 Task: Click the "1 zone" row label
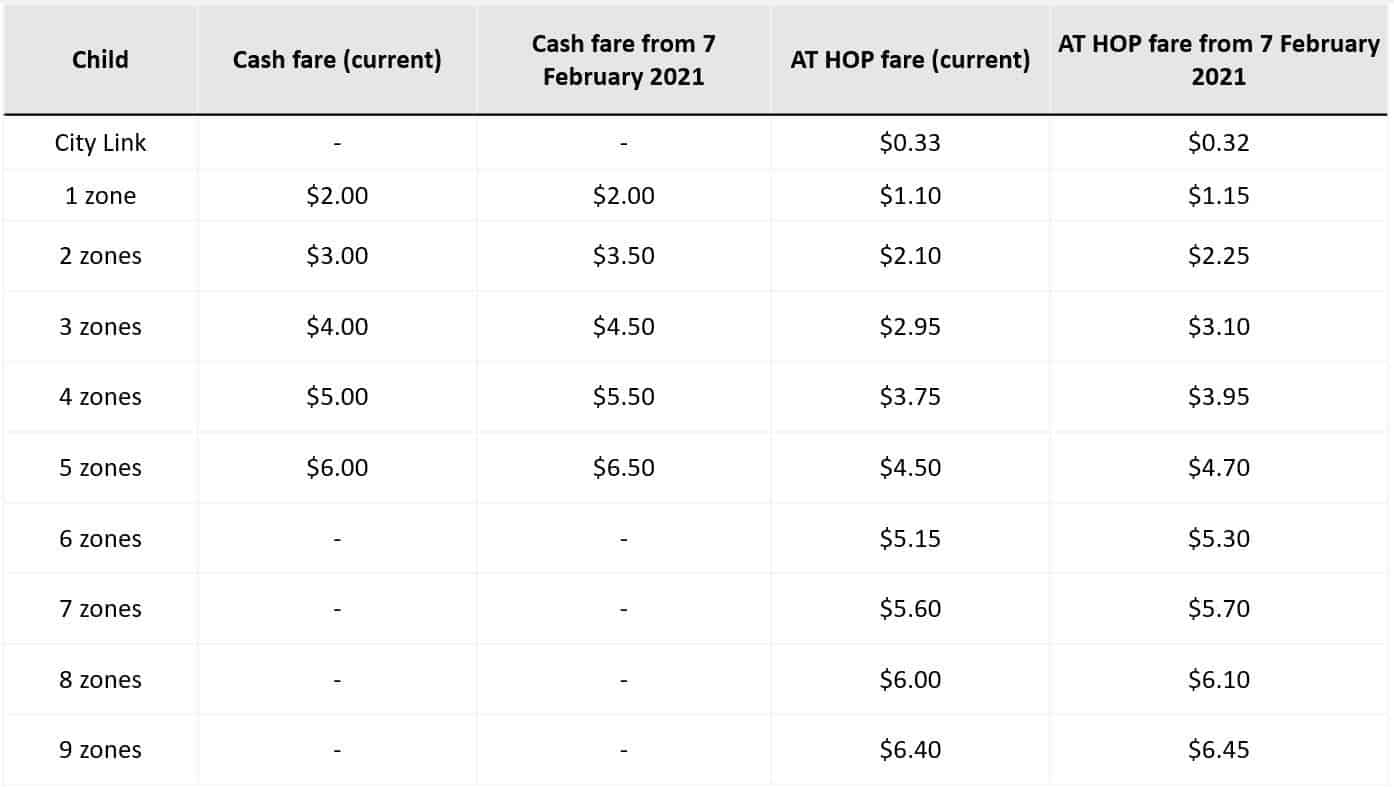point(100,196)
